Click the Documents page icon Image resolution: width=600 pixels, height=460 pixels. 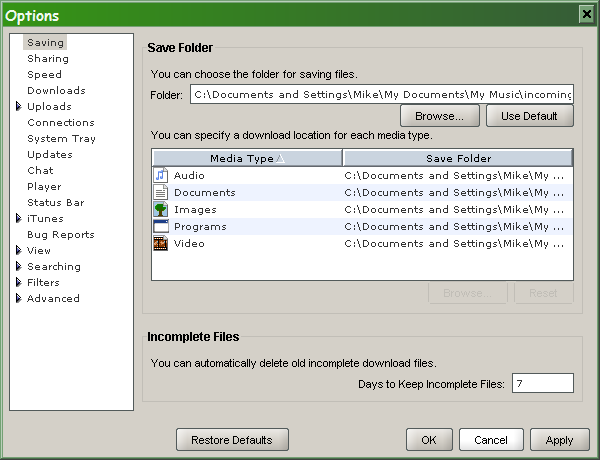[x=160, y=192]
